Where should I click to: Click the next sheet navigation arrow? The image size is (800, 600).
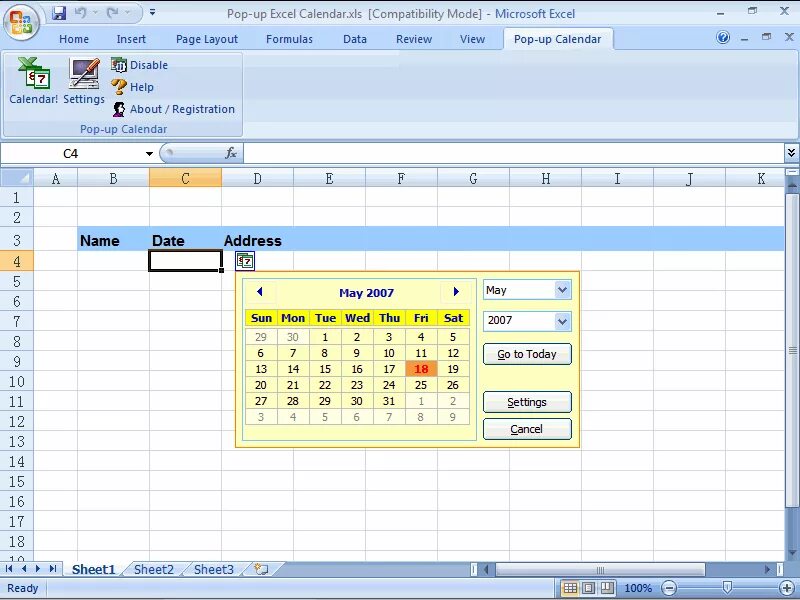(x=38, y=569)
